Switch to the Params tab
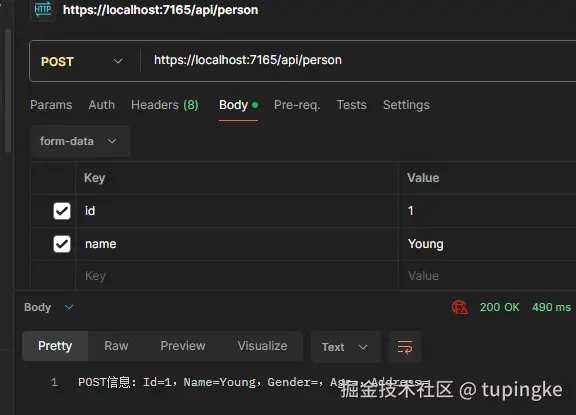This screenshot has height=415, width=576. (x=51, y=105)
